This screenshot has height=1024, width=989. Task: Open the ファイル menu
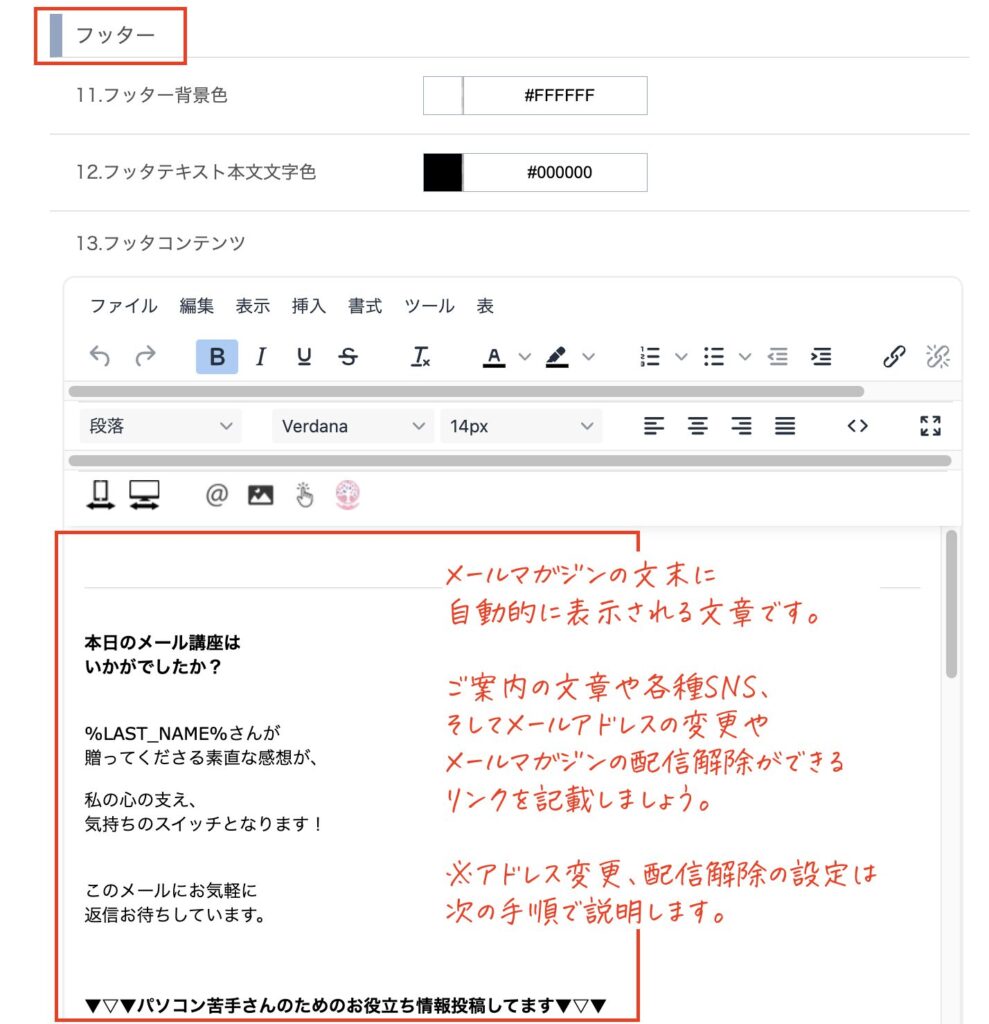point(123,306)
